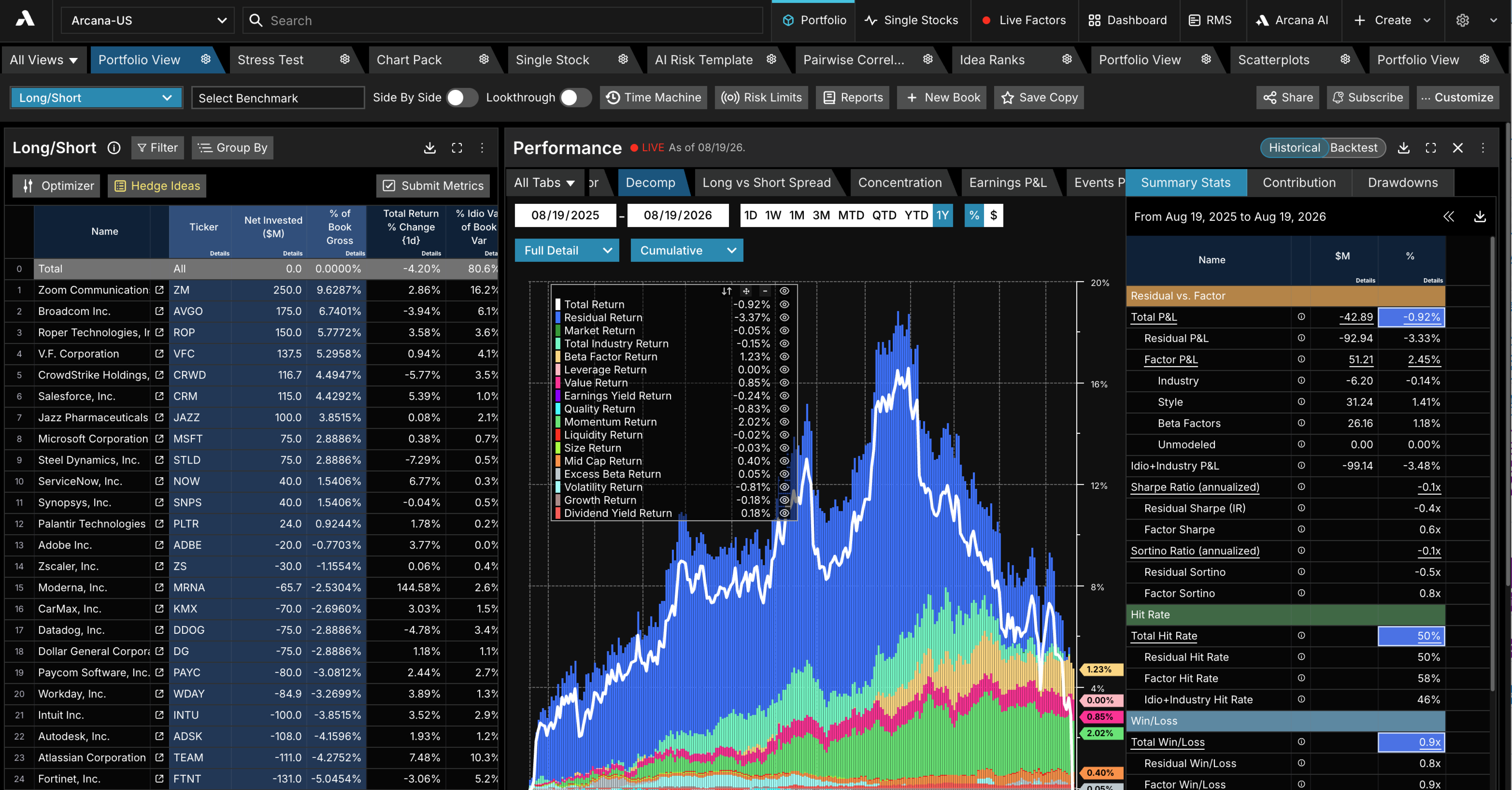This screenshot has height=790, width=1512.
Task: Open Full Detail dropdown
Action: click(x=566, y=250)
